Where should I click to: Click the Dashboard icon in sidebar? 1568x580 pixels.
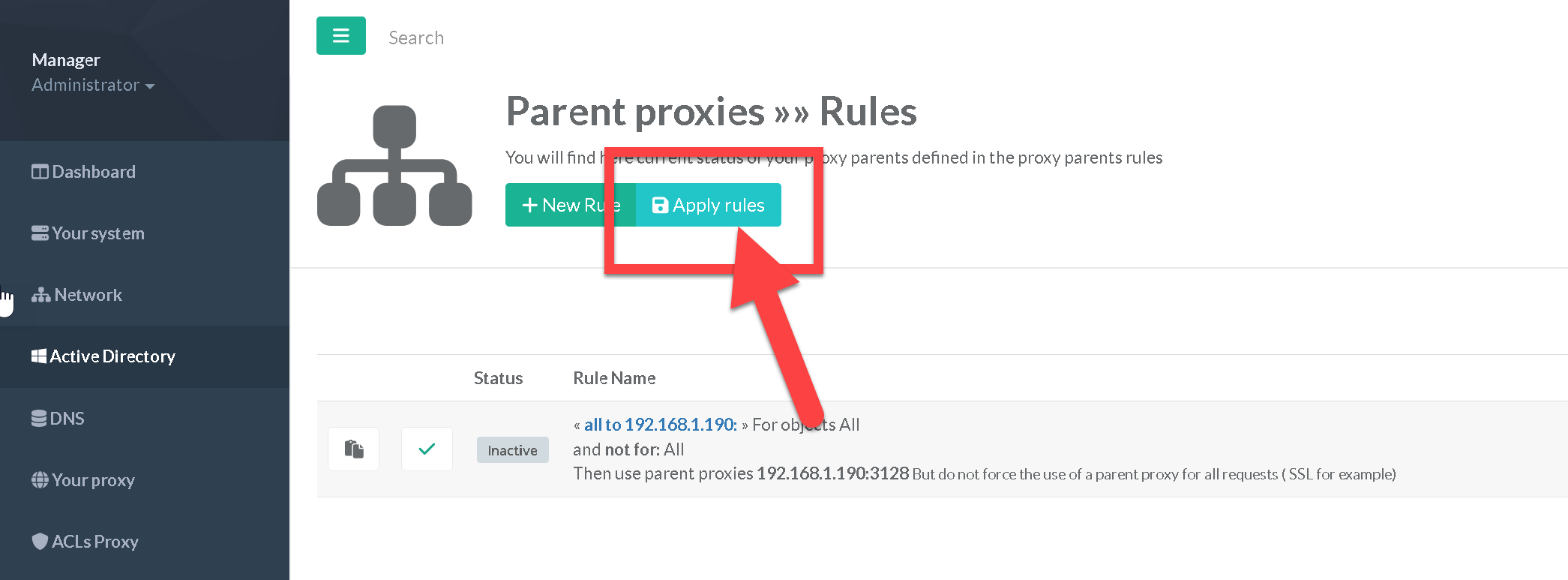tap(40, 172)
